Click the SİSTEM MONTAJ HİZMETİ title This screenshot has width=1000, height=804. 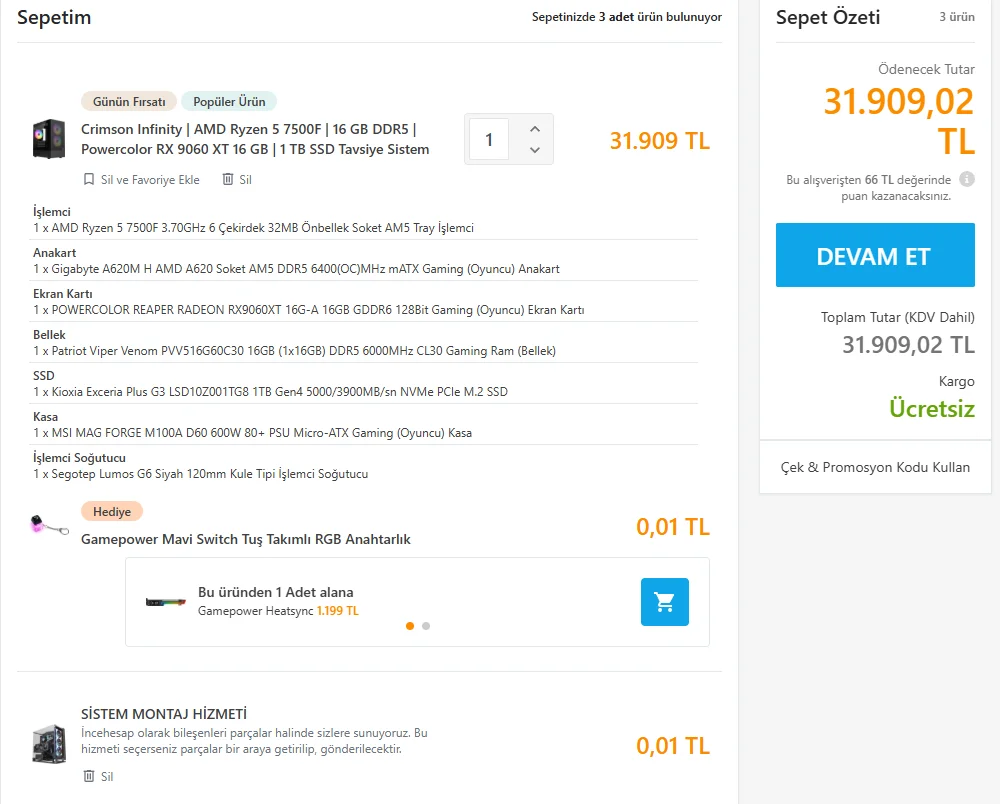[164, 714]
